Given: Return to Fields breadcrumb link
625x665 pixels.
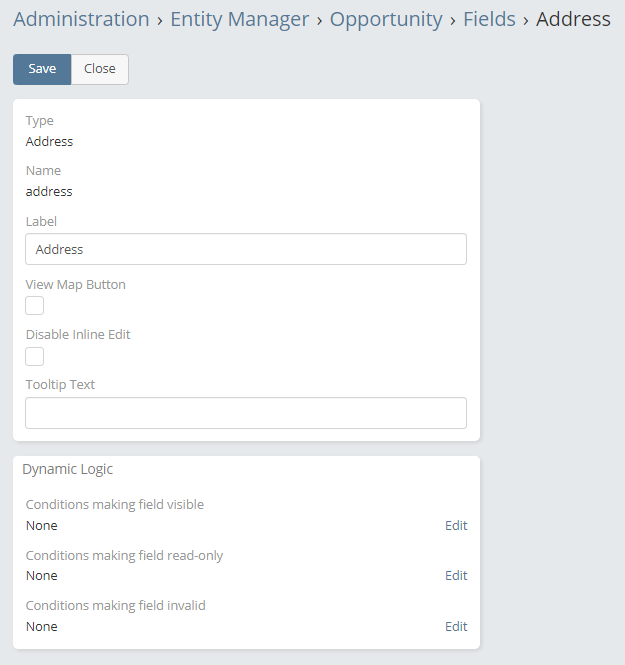Looking at the screenshot, I should coord(489,19).
